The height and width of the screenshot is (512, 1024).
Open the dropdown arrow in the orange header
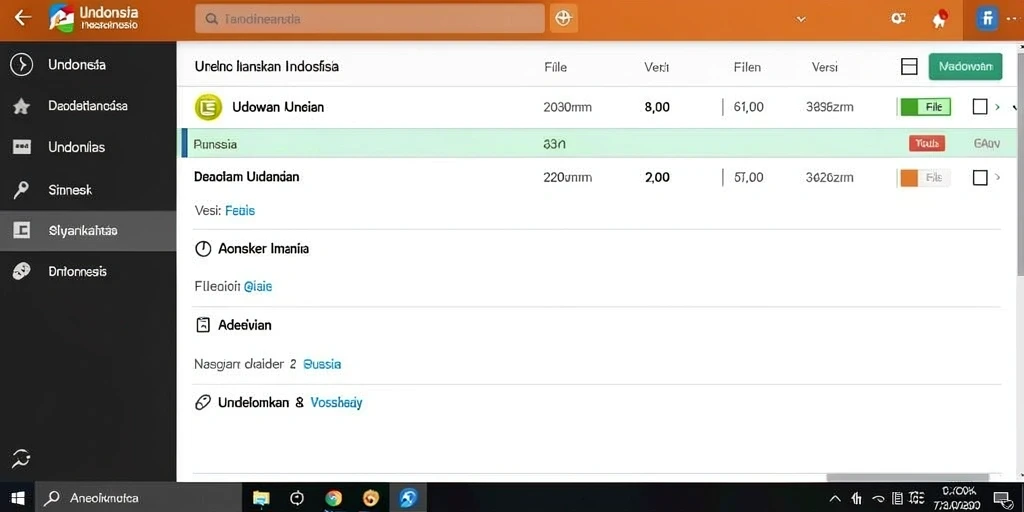click(x=801, y=20)
